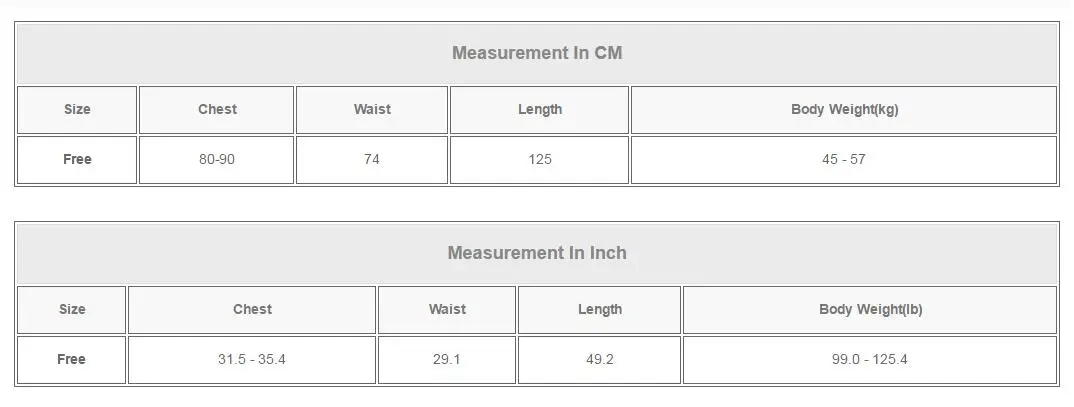Click the Size header in the Inch table
Screen dimensions: 1074x407
point(72,309)
